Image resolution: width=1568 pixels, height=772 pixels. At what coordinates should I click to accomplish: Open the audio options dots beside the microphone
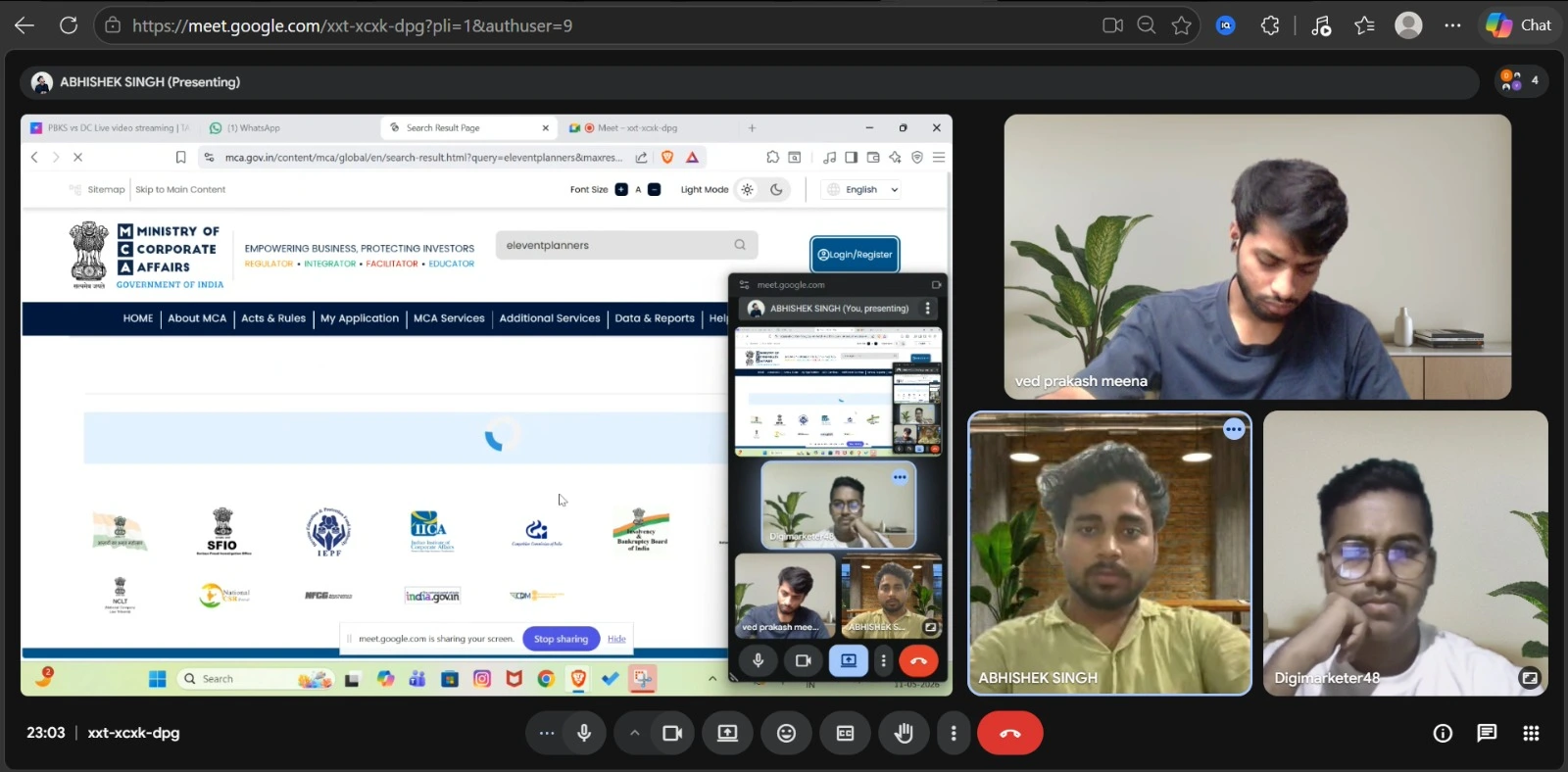pyautogui.click(x=546, y=733)
